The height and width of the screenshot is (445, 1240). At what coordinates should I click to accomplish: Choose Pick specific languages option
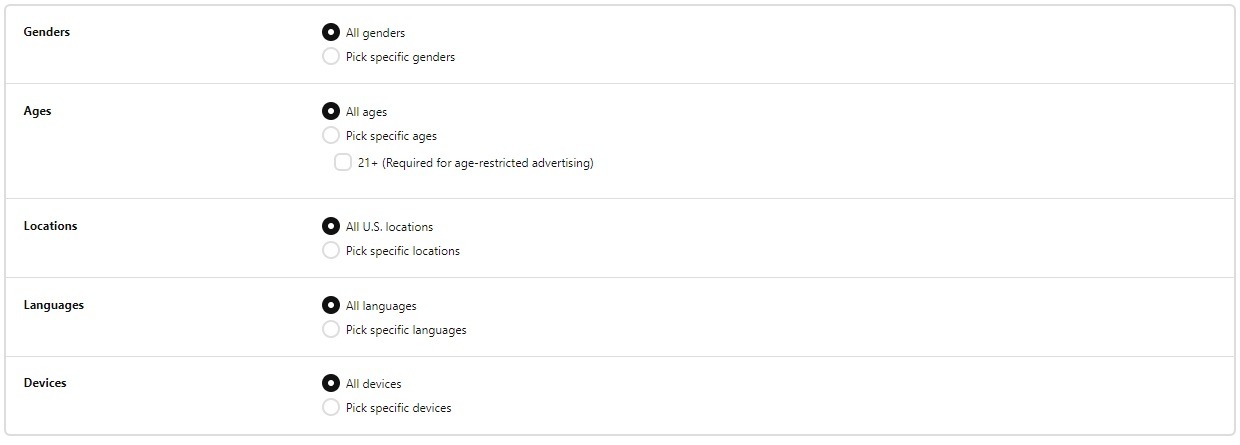pos(331,329)
